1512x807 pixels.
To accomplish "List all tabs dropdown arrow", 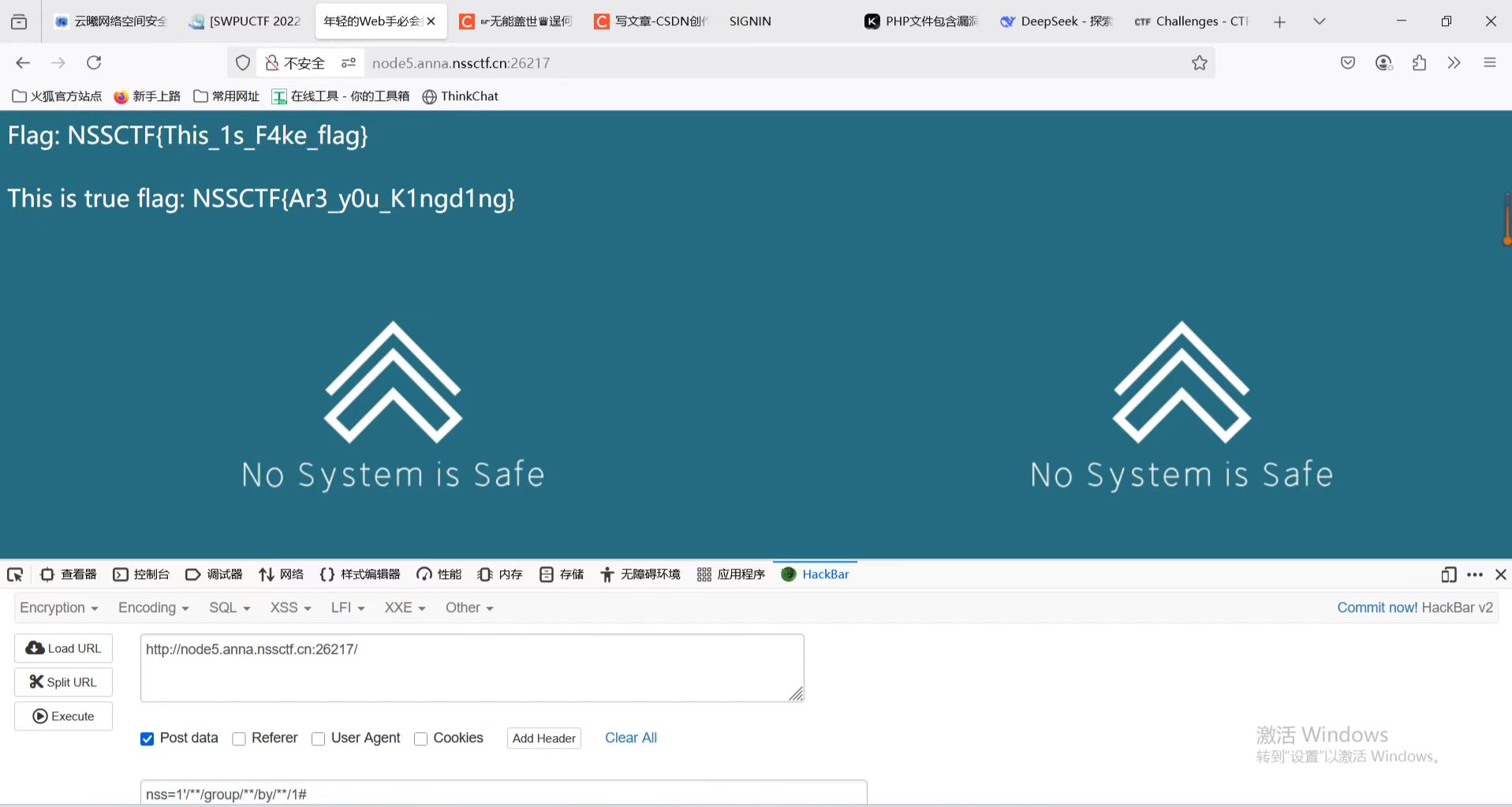I will point(1319,21).
